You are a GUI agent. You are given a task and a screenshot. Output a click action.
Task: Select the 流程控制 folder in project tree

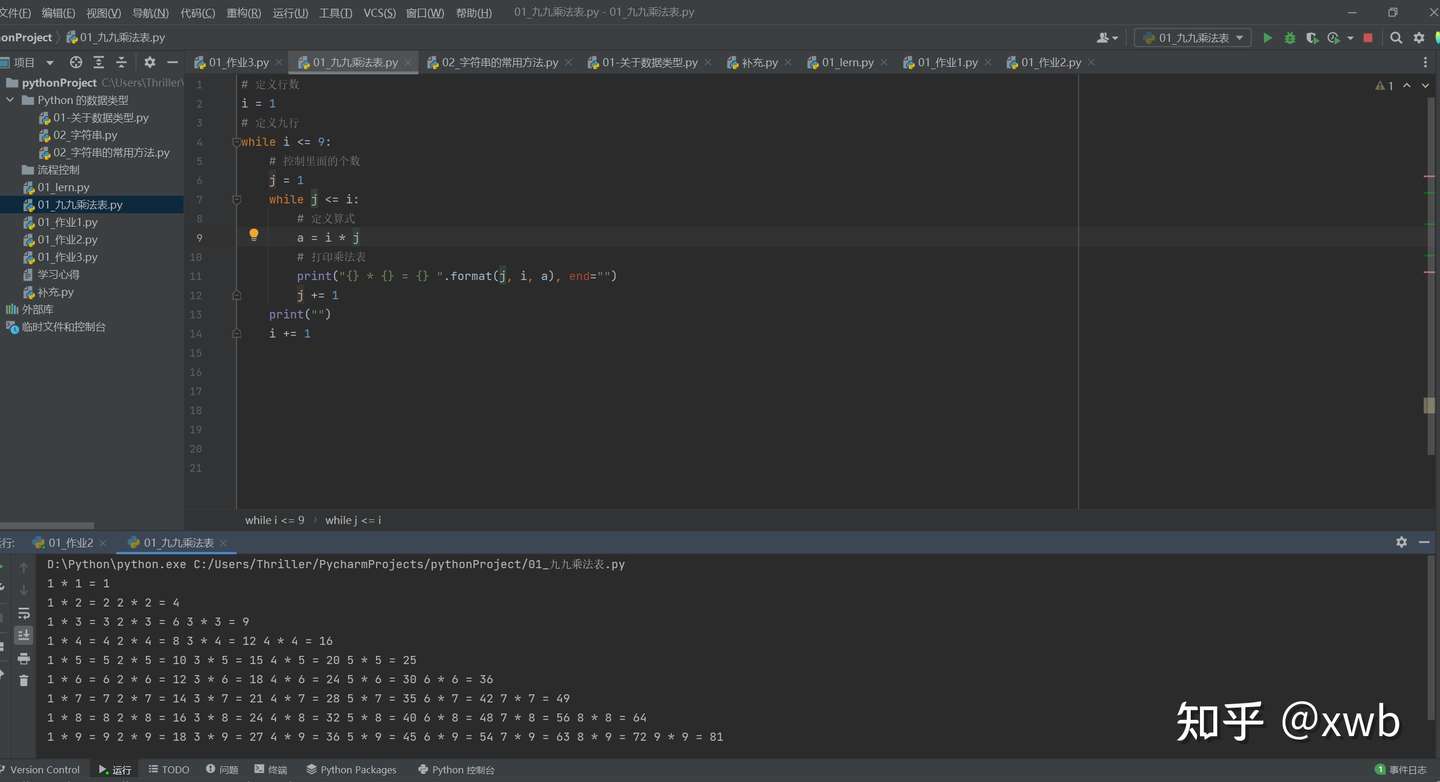tap(58, 170)
